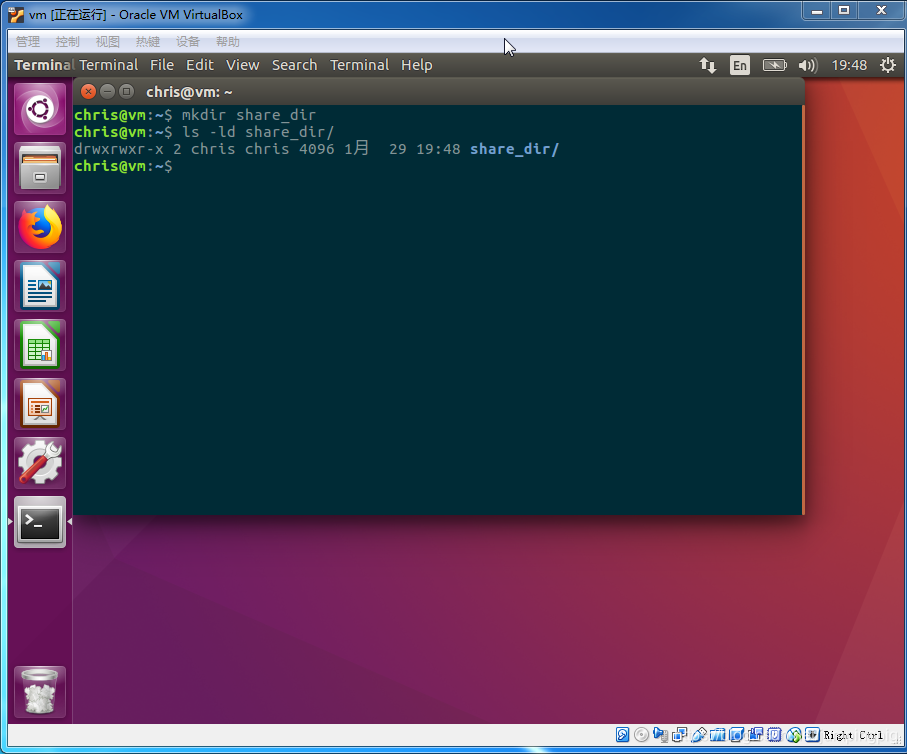
Task: Open the 帮助 menu in VirtualBox
Action: click(227, 42)
